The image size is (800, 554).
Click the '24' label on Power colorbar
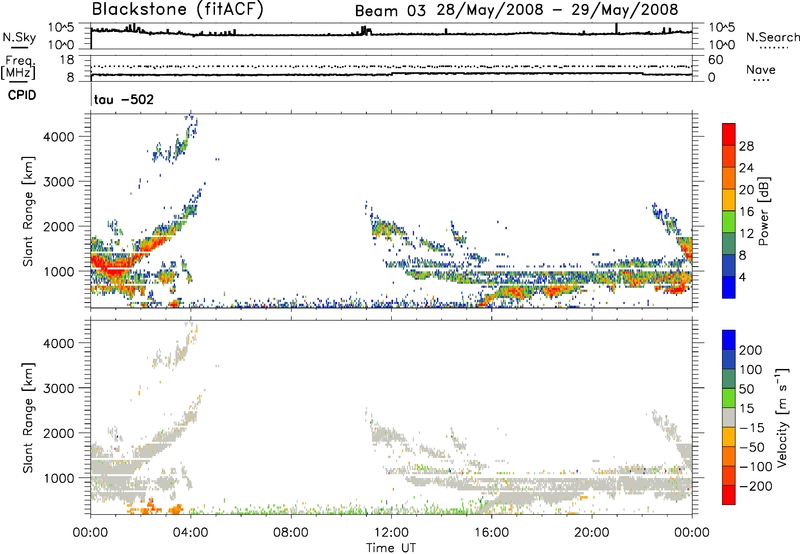pyautogui.click(x=746, y=168)
